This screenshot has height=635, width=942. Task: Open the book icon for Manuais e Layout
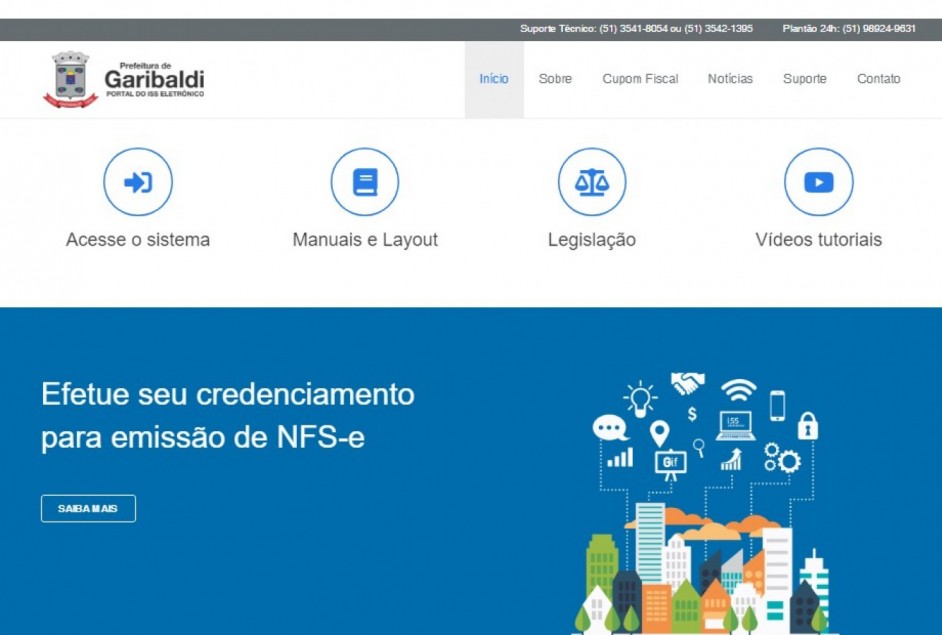tap(365, 182)
